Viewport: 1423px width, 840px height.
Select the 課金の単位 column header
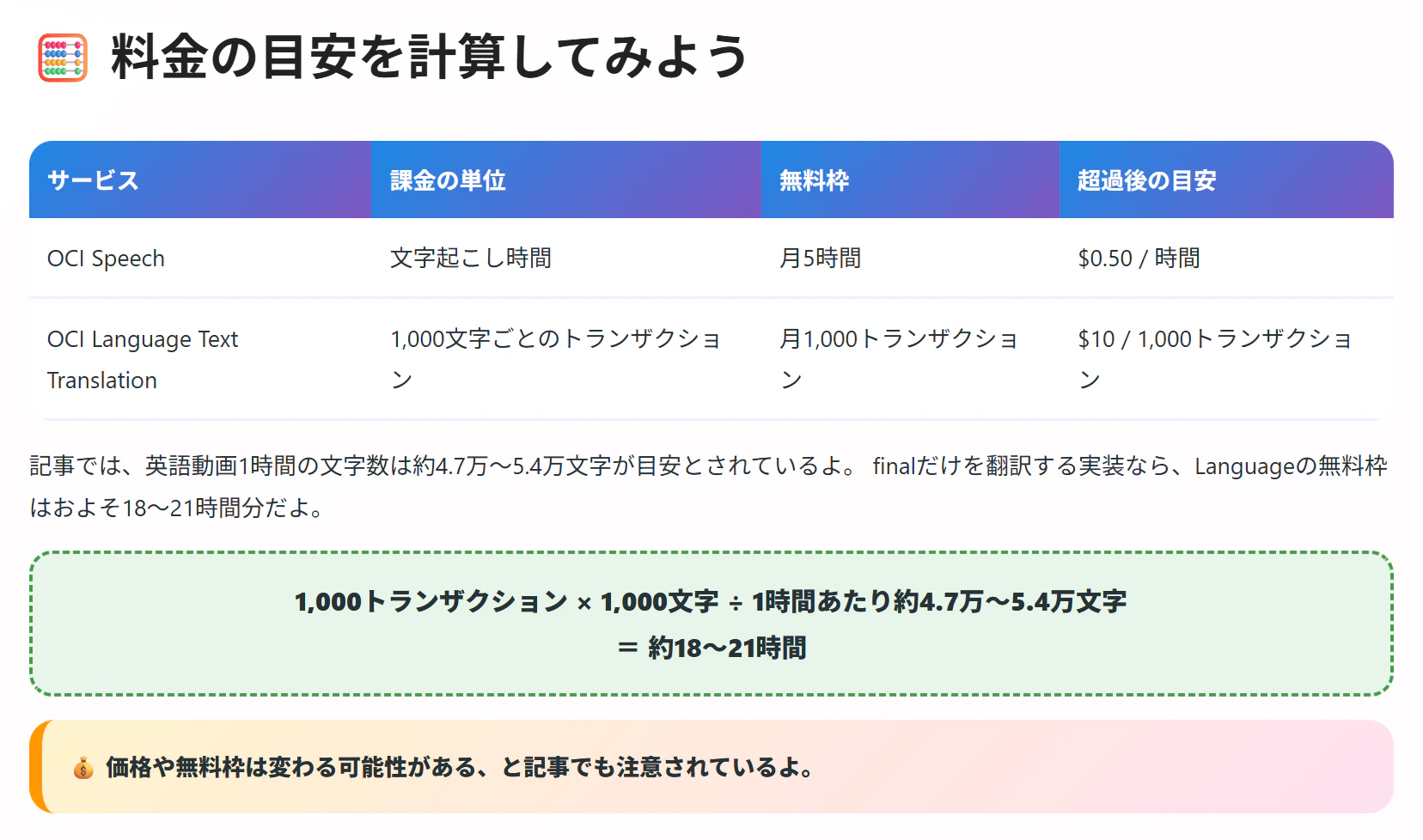tap(565, 180)
